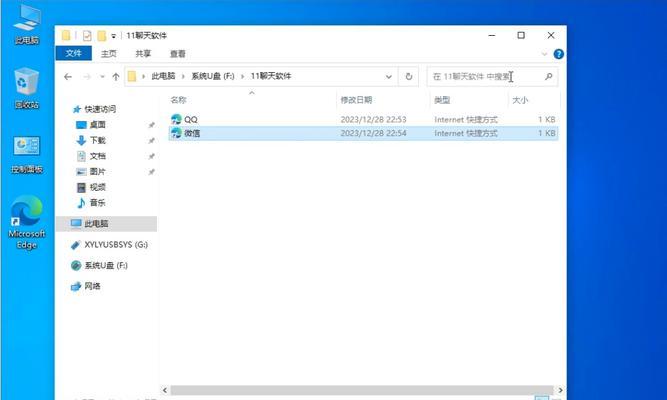The image size is (667, 400).
Task: Click the new folder icon in title bar
Action: click(102, 35)
